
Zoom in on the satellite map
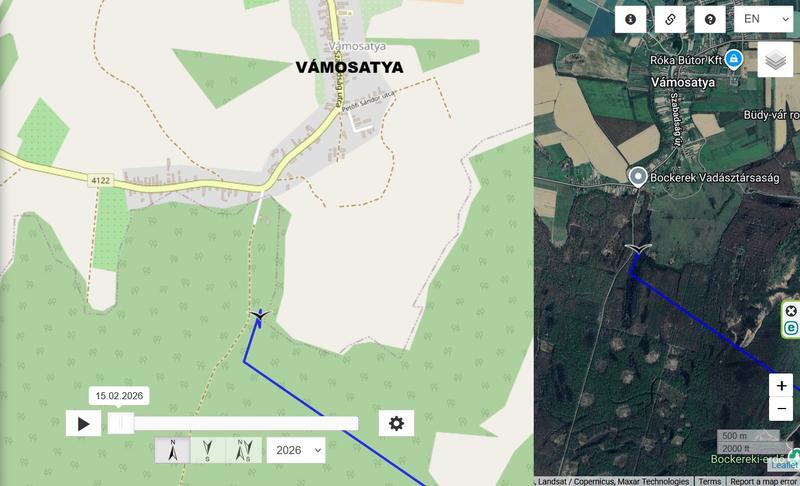pos(781,386)
